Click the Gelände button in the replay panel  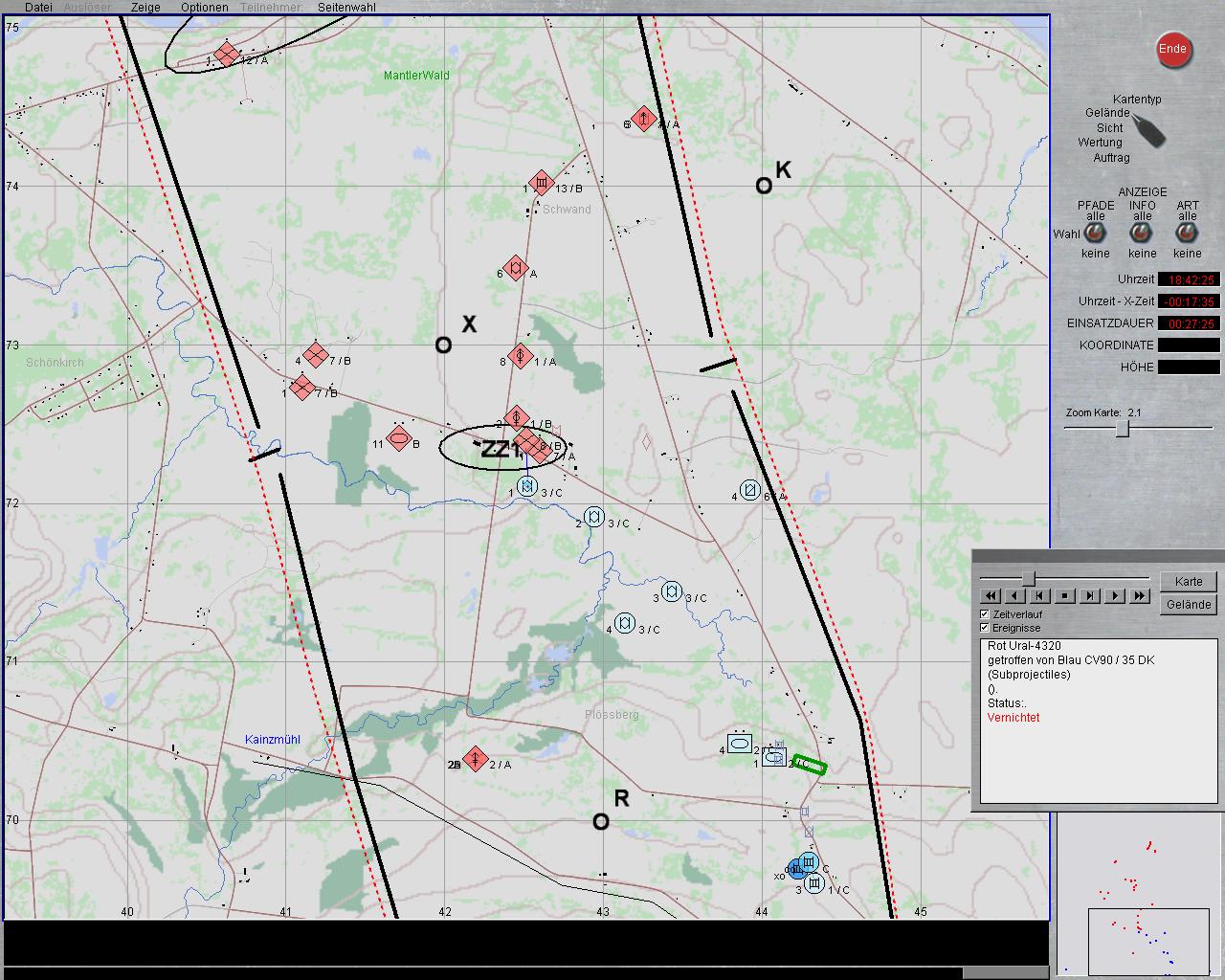tap(1189, 605)
